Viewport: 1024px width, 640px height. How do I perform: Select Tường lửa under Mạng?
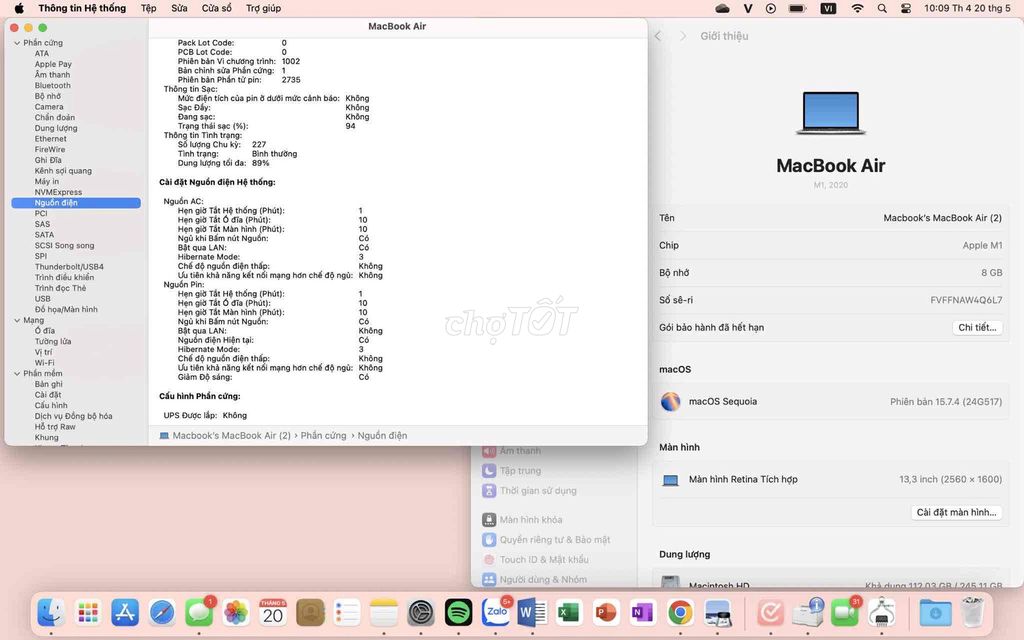[x=53, y=342]
